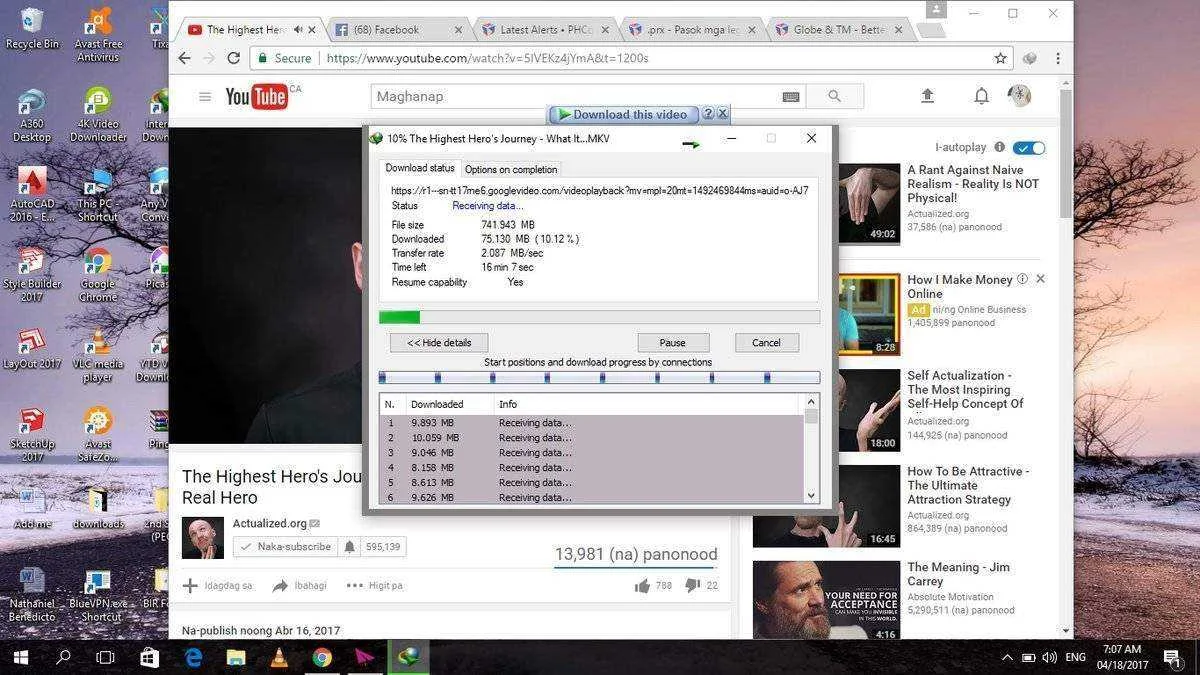1200x675 pixels.
Task: Click the Chrome reload button
Action: pos(233,58)
